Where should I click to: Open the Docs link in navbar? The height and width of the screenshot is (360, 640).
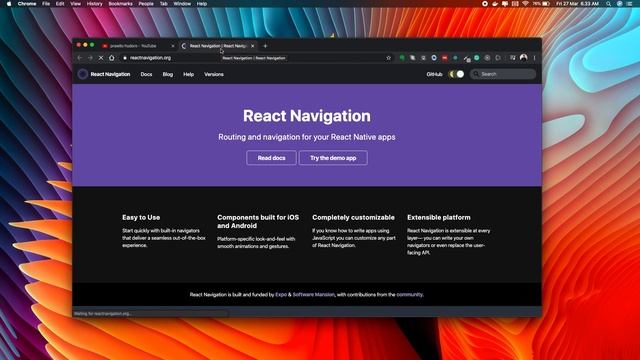(146, 74)
